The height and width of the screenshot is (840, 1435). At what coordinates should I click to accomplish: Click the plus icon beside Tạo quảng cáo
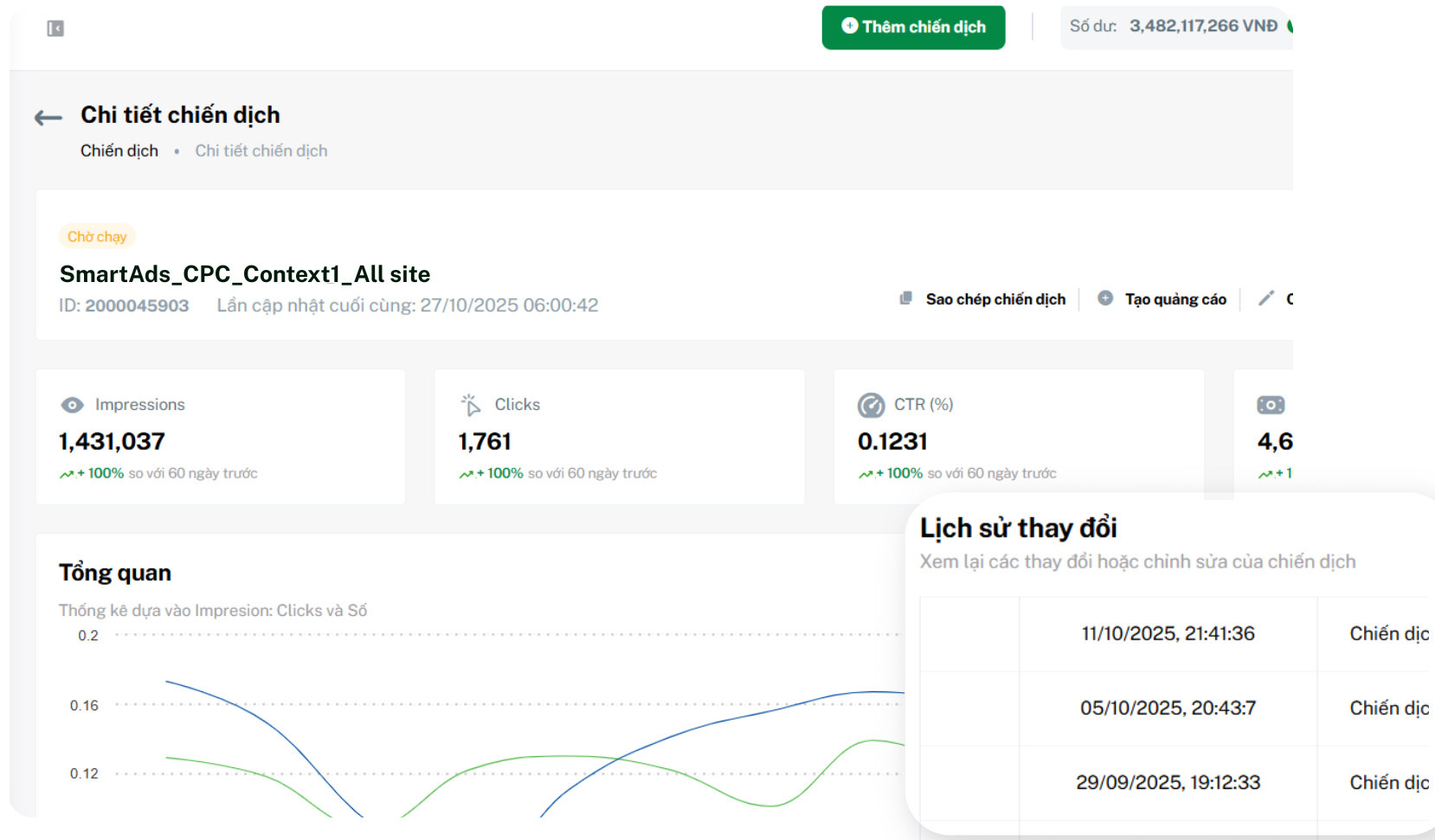(x=1105, y=298)
